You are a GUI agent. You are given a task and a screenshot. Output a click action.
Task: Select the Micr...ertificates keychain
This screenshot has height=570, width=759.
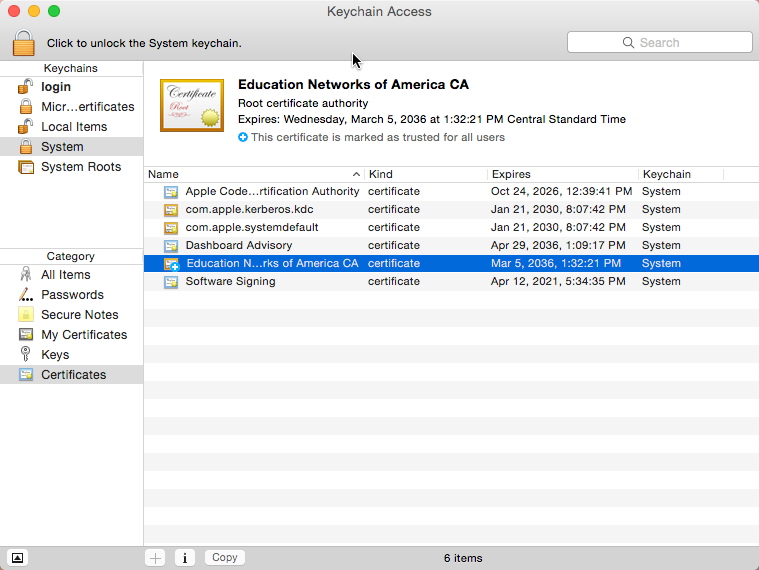point(88,106)
